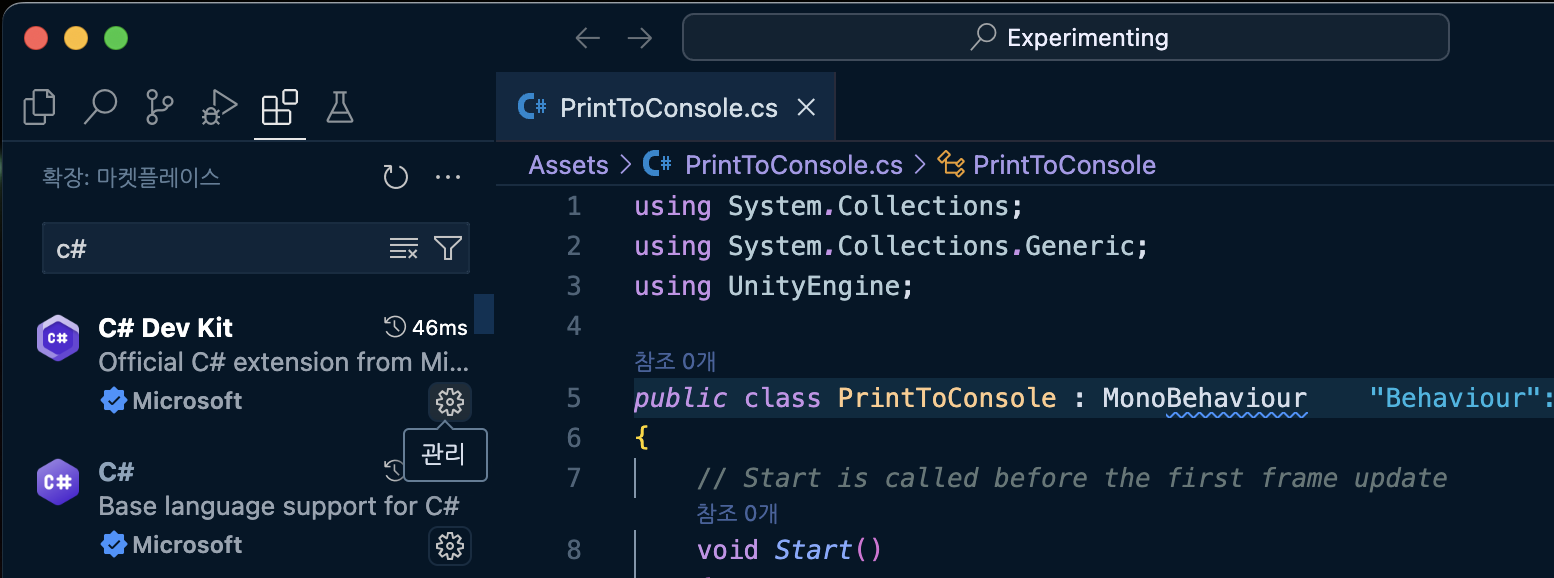The height and width of the screenshot is (578, 1554).
Task: Click the MonoBehaviour identifier on line 5
Action: pyautogui.click(x=1204, y=398)
